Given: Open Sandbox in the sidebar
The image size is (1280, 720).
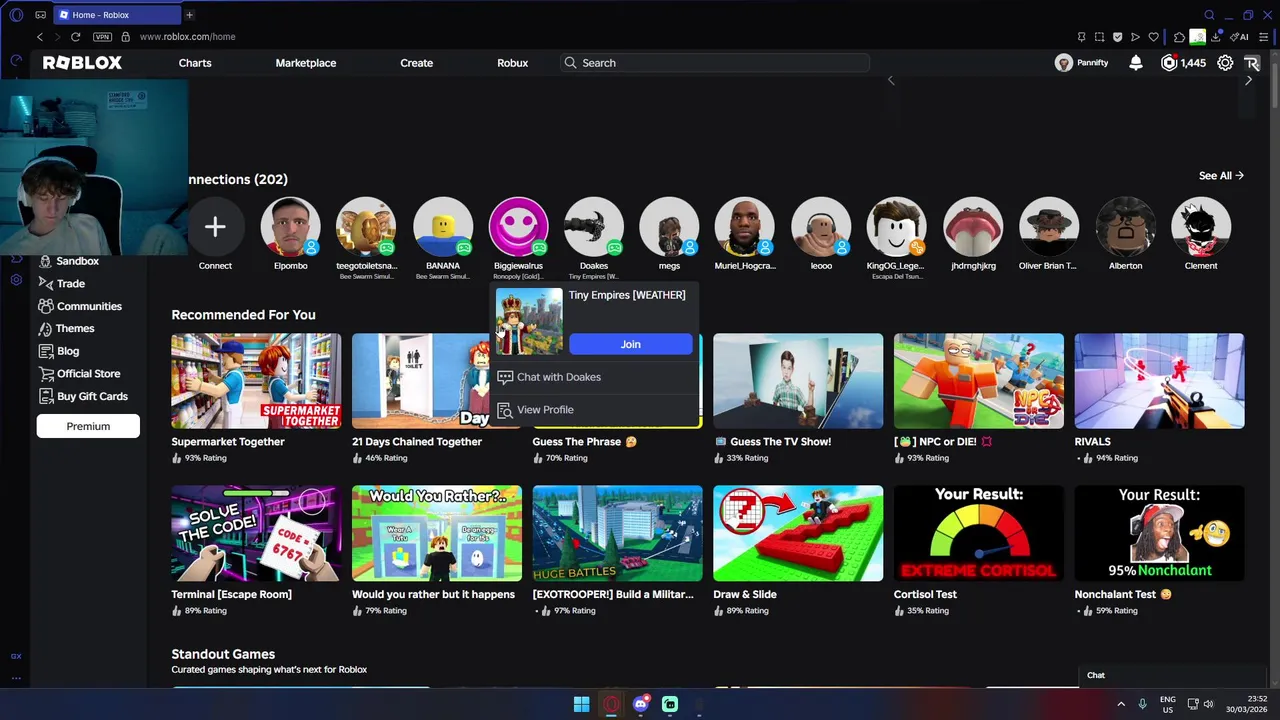Looking at the screenshot, I should [69, 261].
